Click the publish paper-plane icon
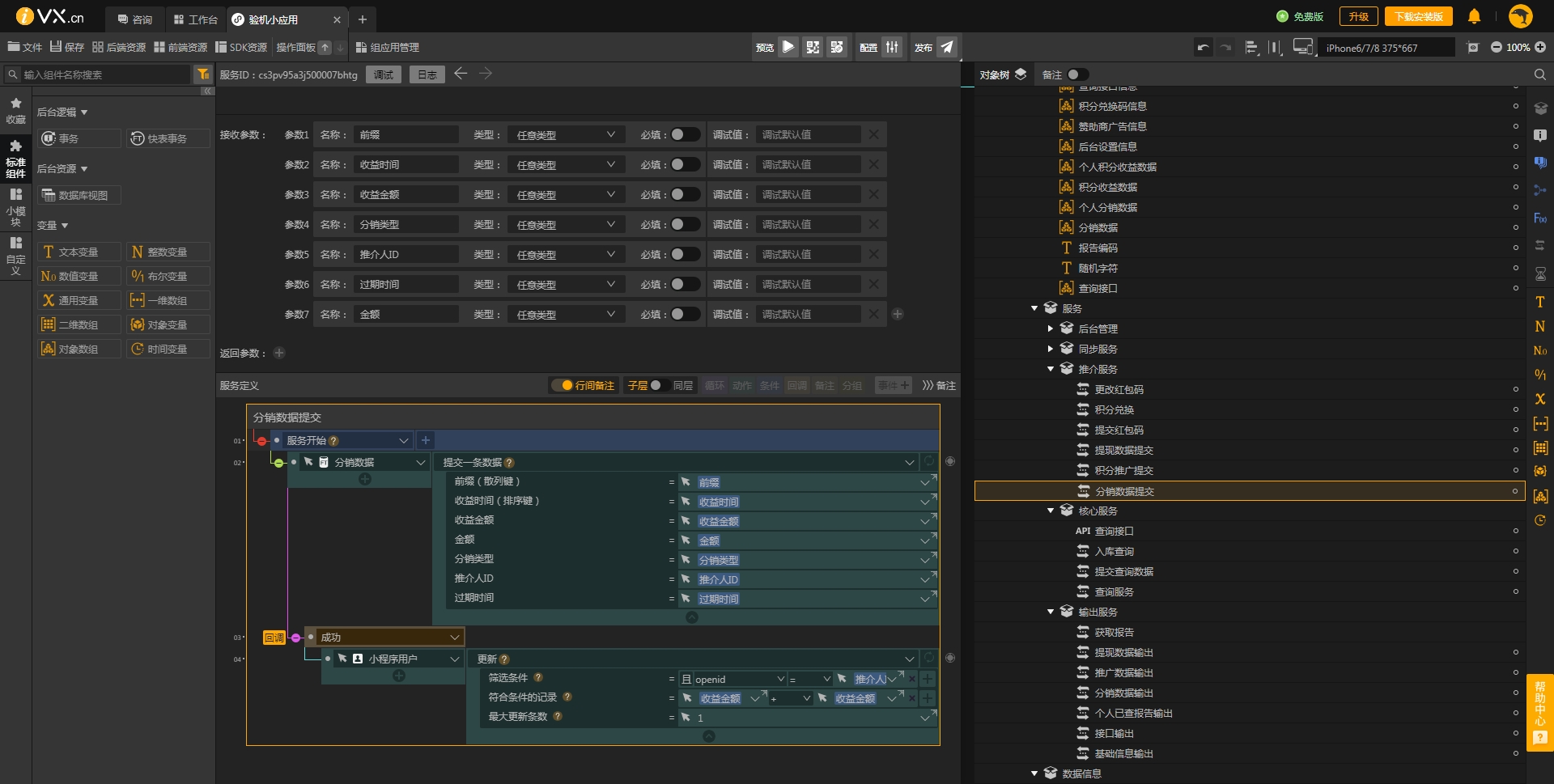The width and height of the screenshot is (1554, 784). 946,47
